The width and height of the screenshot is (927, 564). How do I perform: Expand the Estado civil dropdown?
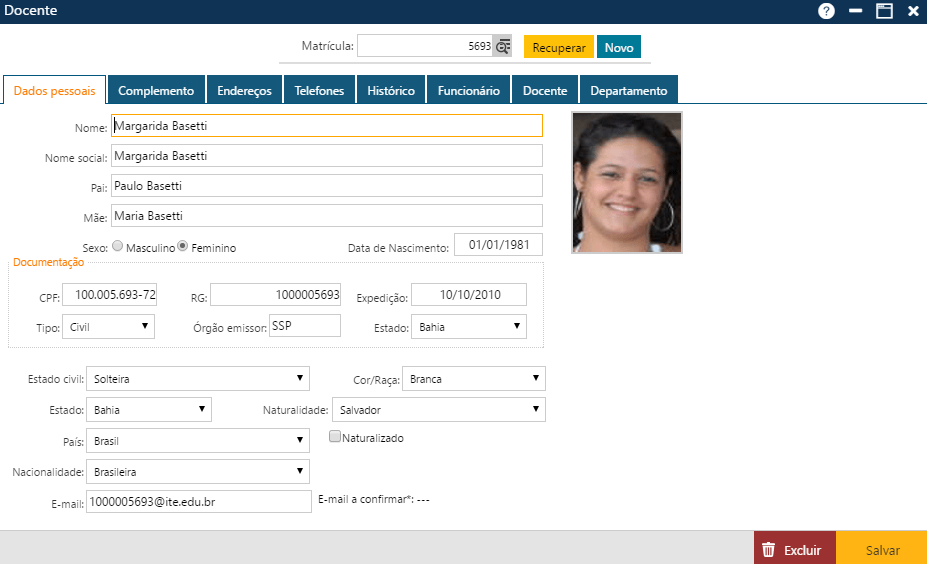point(197,378)
